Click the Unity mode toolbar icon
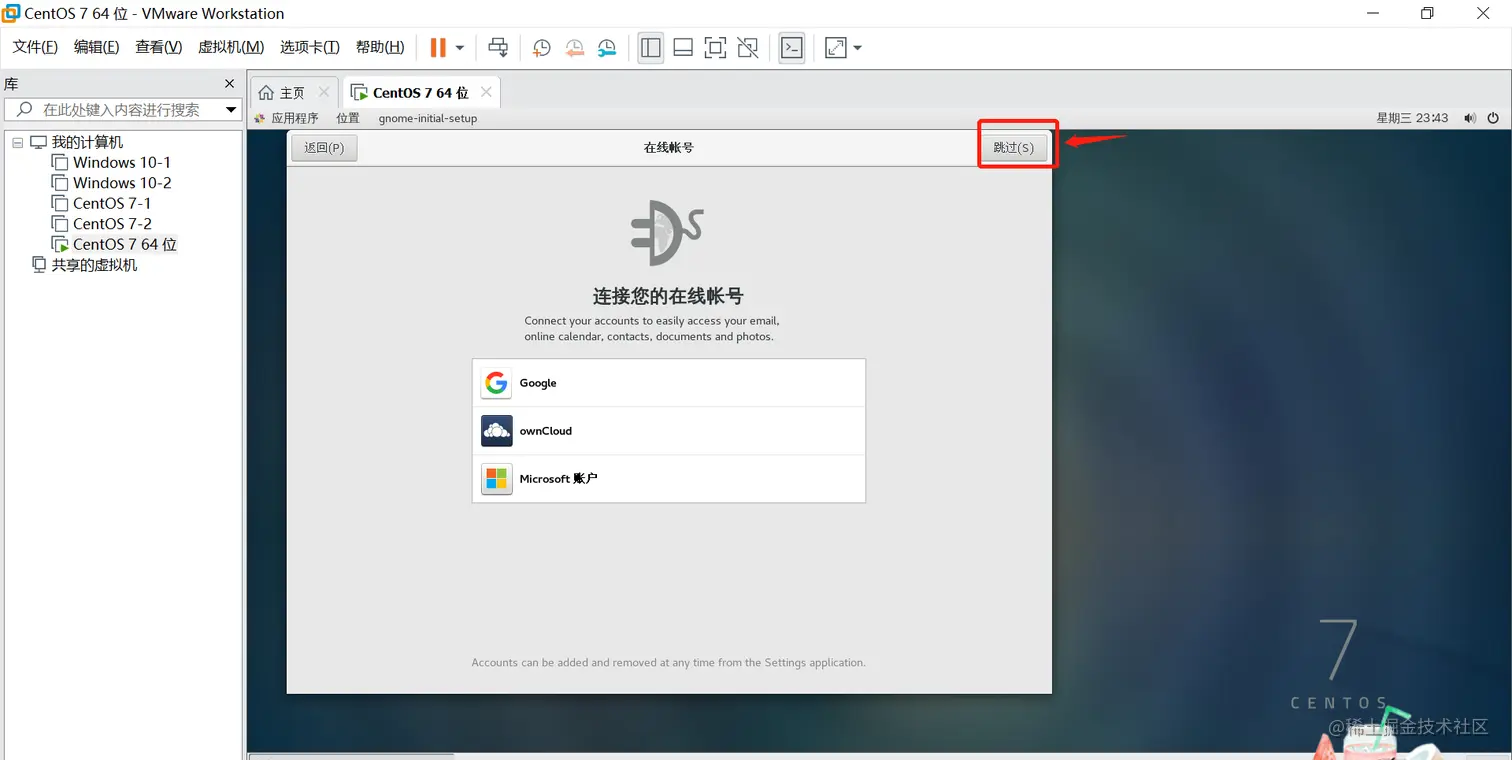Screen dimensions: 1512x760 point(747,47)
